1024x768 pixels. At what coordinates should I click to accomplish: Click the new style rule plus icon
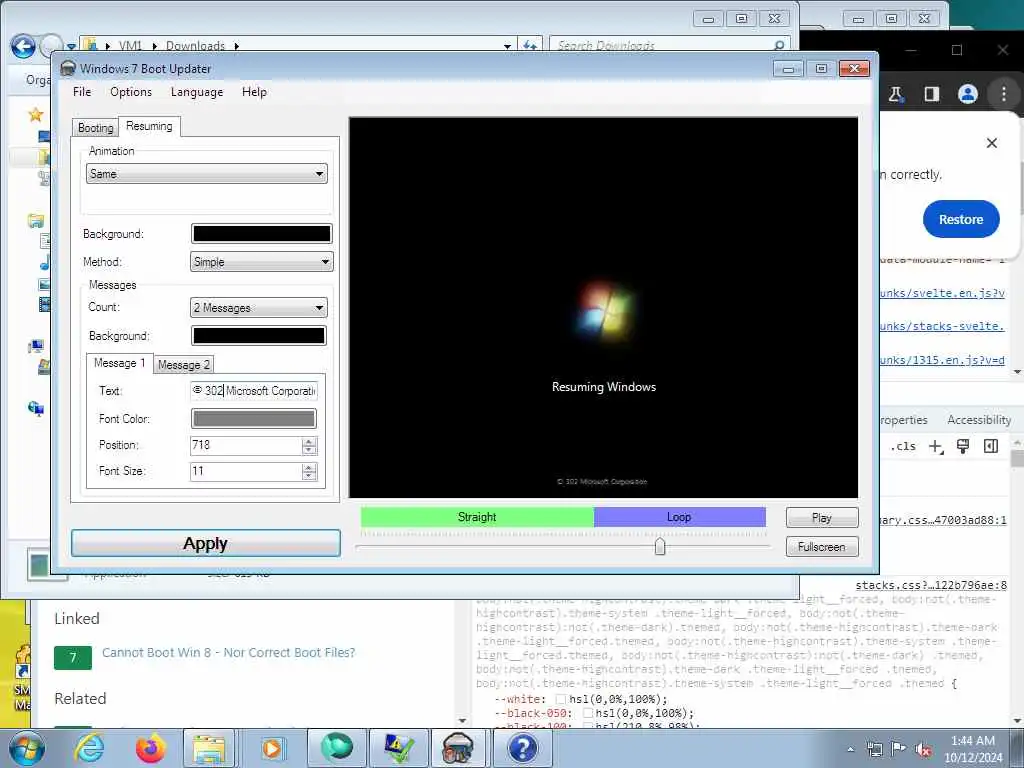tap(936, 447)
